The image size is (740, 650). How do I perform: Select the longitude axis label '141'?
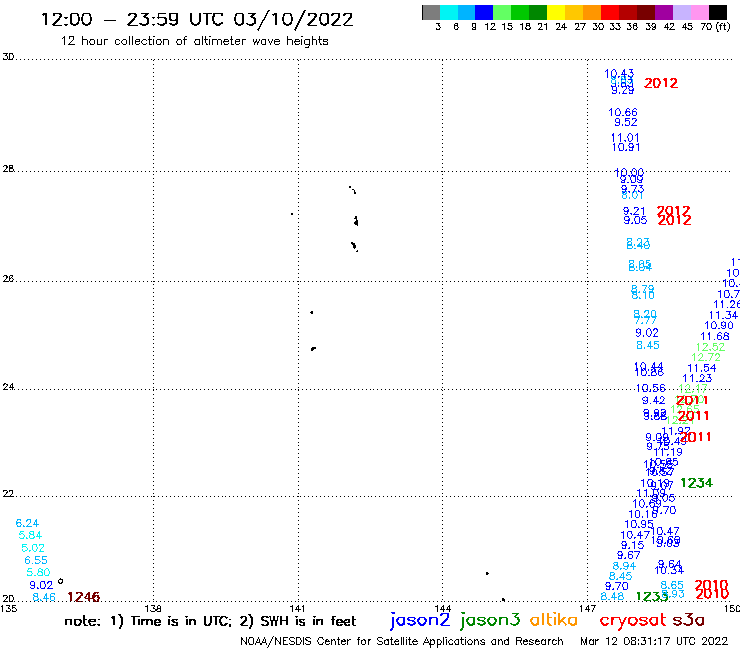point(298,608)
